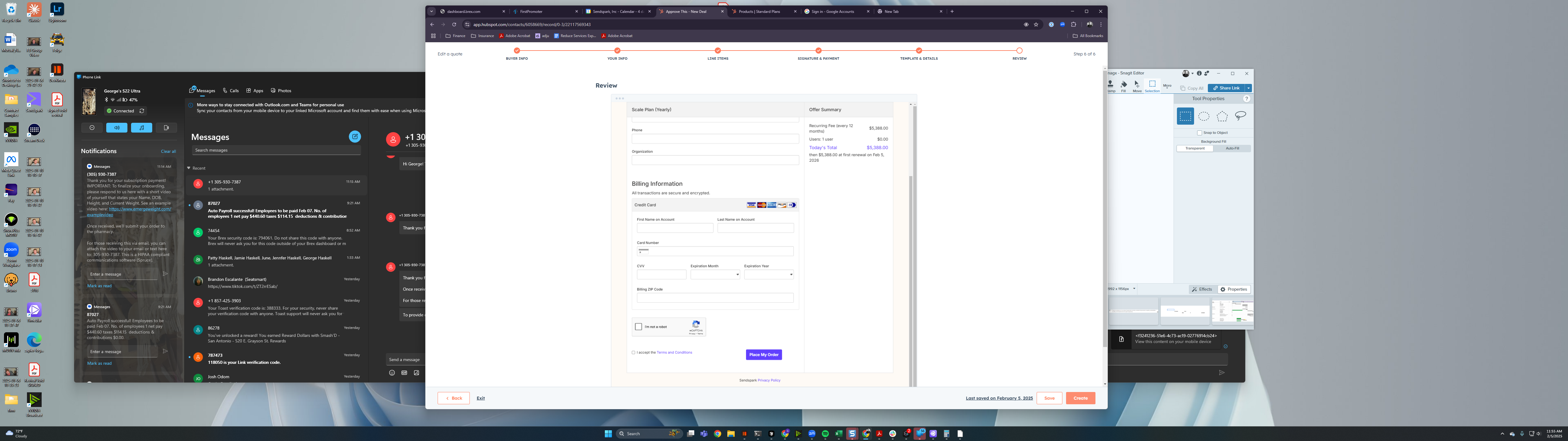Compose a new message in Phone Link

click(355, 137)
